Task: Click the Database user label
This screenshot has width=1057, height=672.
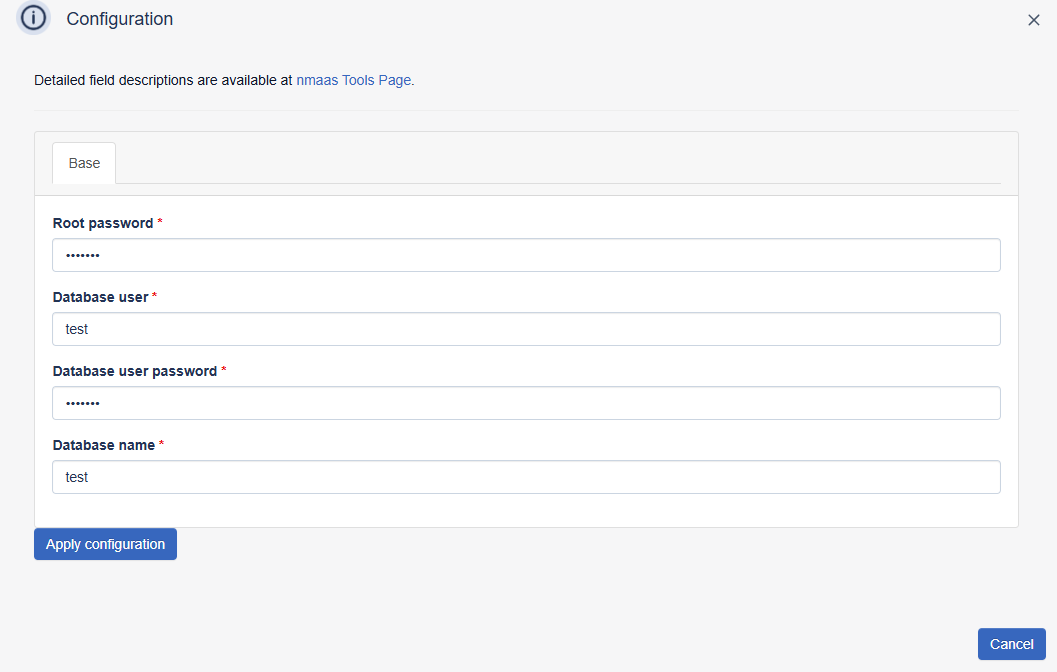Action: pyautogui.click(x=98, y=297)
